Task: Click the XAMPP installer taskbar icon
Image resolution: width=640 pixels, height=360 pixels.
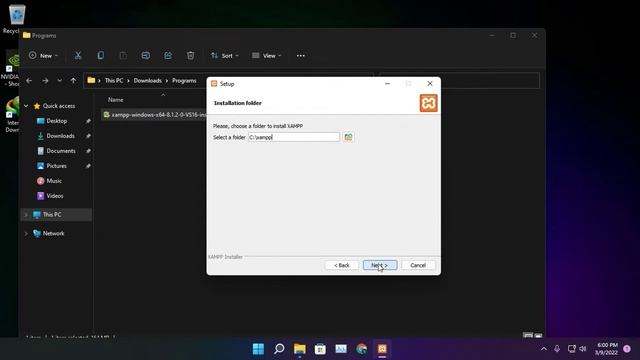Action: point(382,349)
